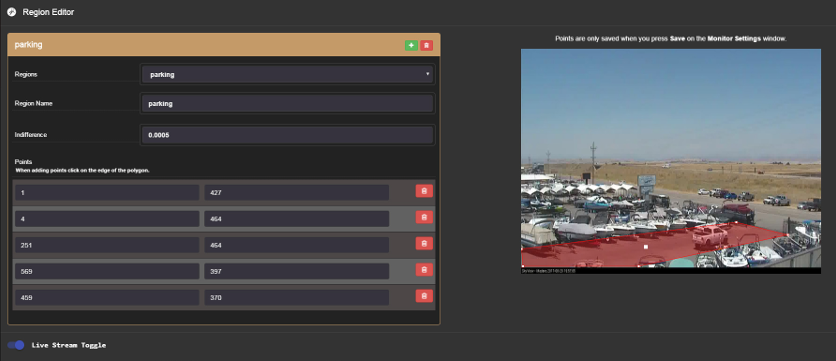Open the Regions dropdown showing parking
The height and width of the screenshot is (361, 836).
(288, 75)
